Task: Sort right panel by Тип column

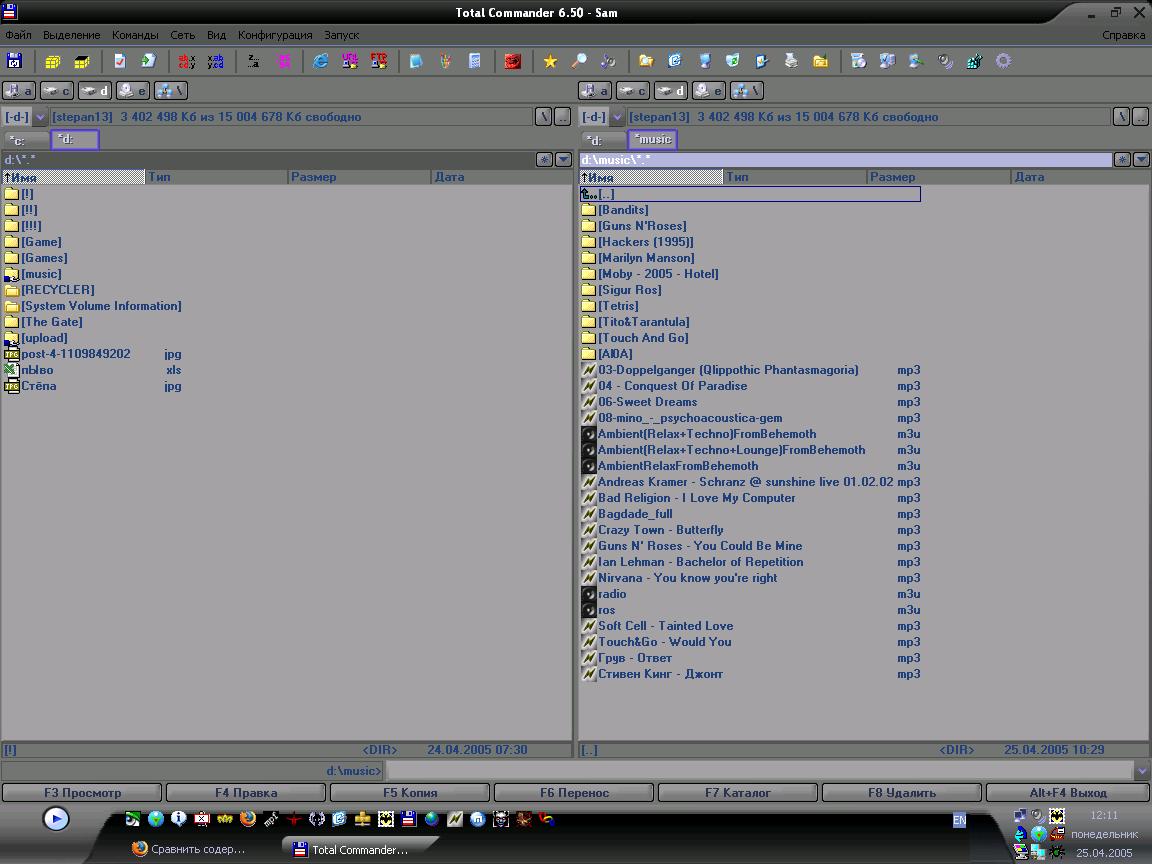Action: click(795, 176)
